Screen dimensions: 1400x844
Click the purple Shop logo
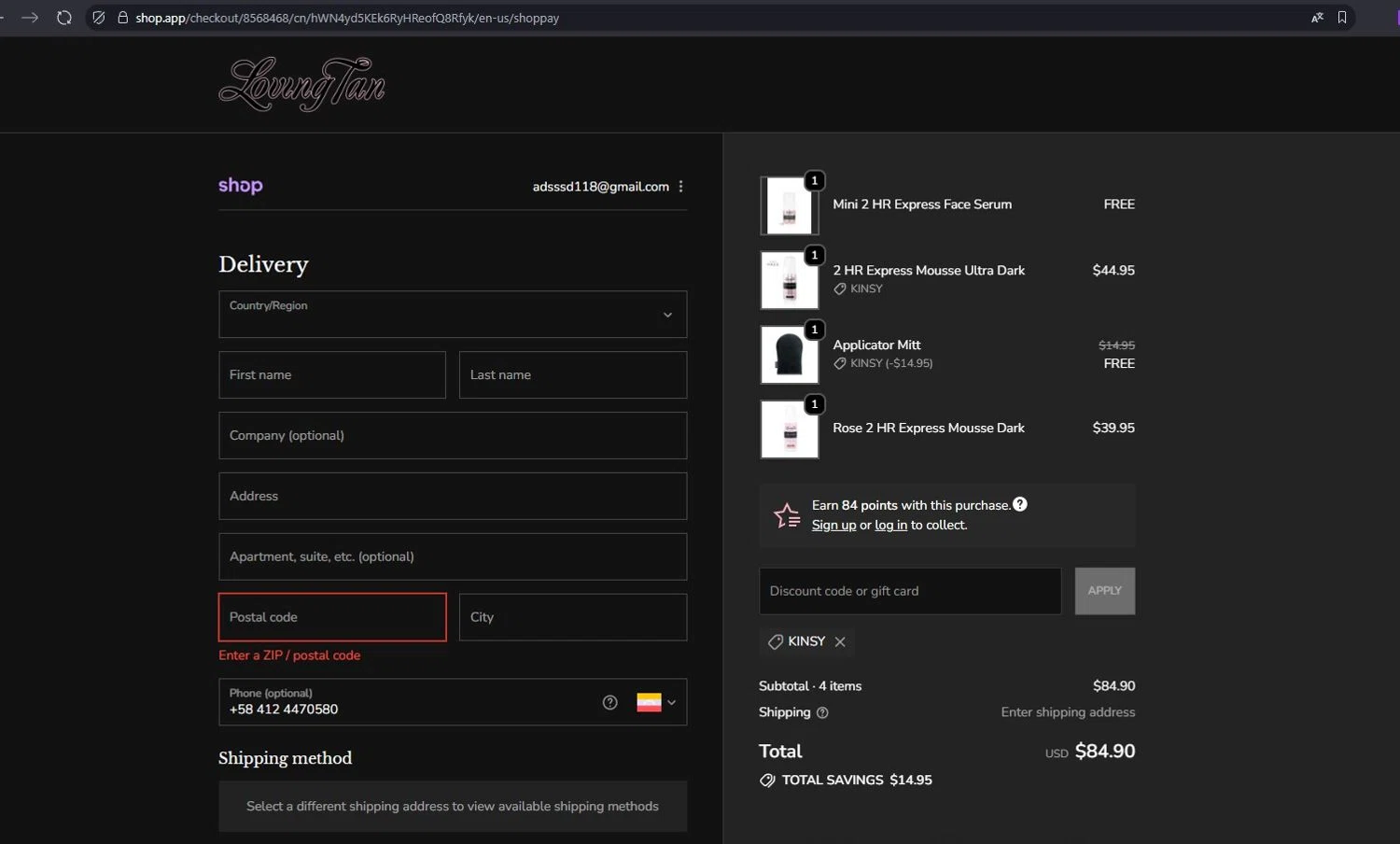pos(241,185)
